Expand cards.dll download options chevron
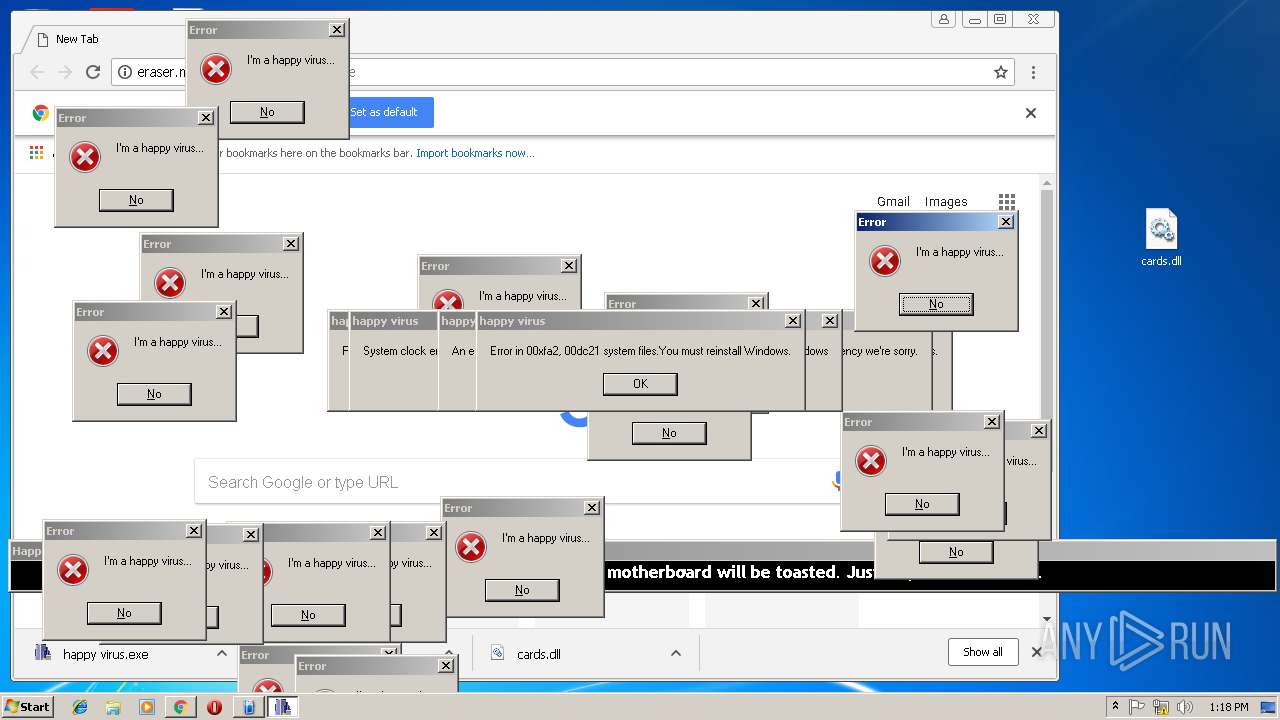The image size is (1280, 720). pos(676,654)
